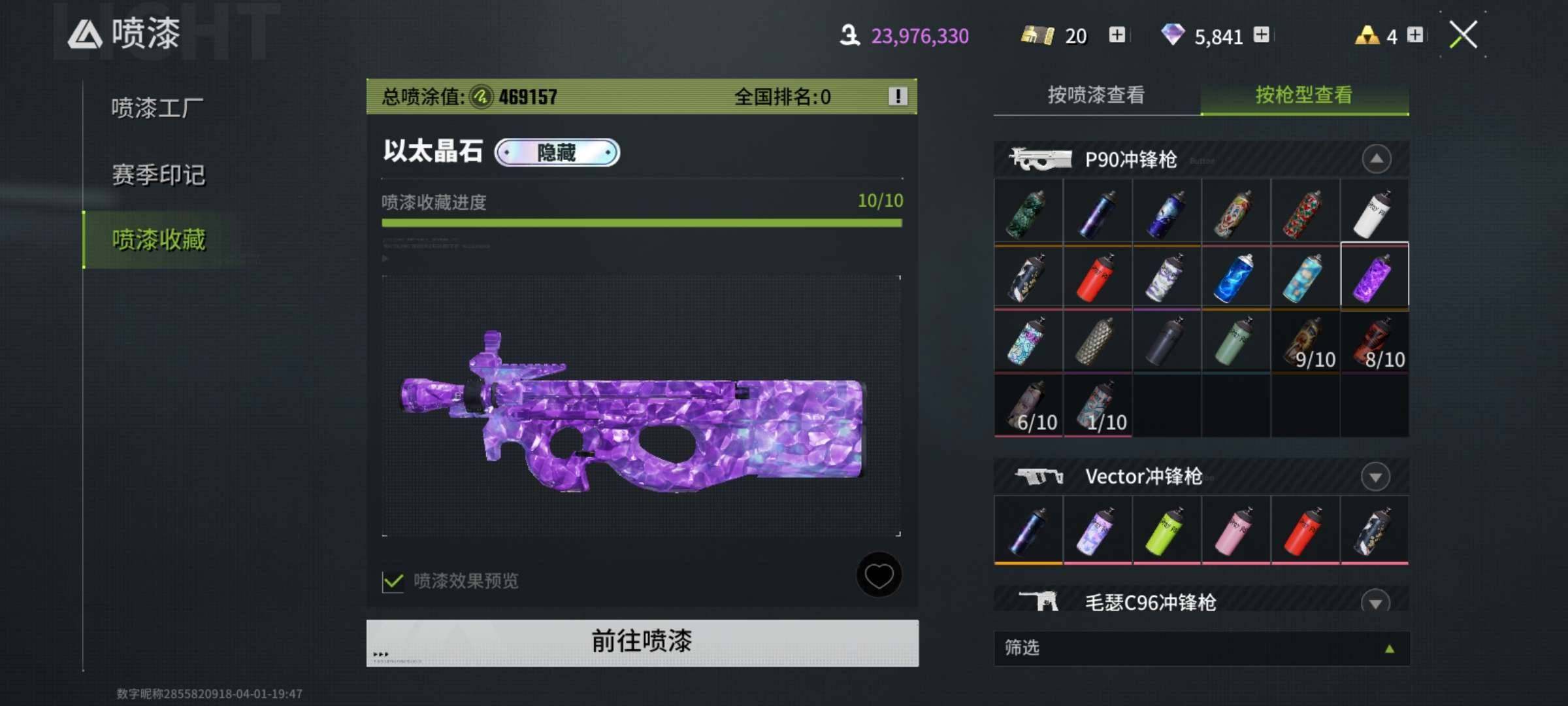
Task: Select the red spray can under P90
Action: 1098,277
